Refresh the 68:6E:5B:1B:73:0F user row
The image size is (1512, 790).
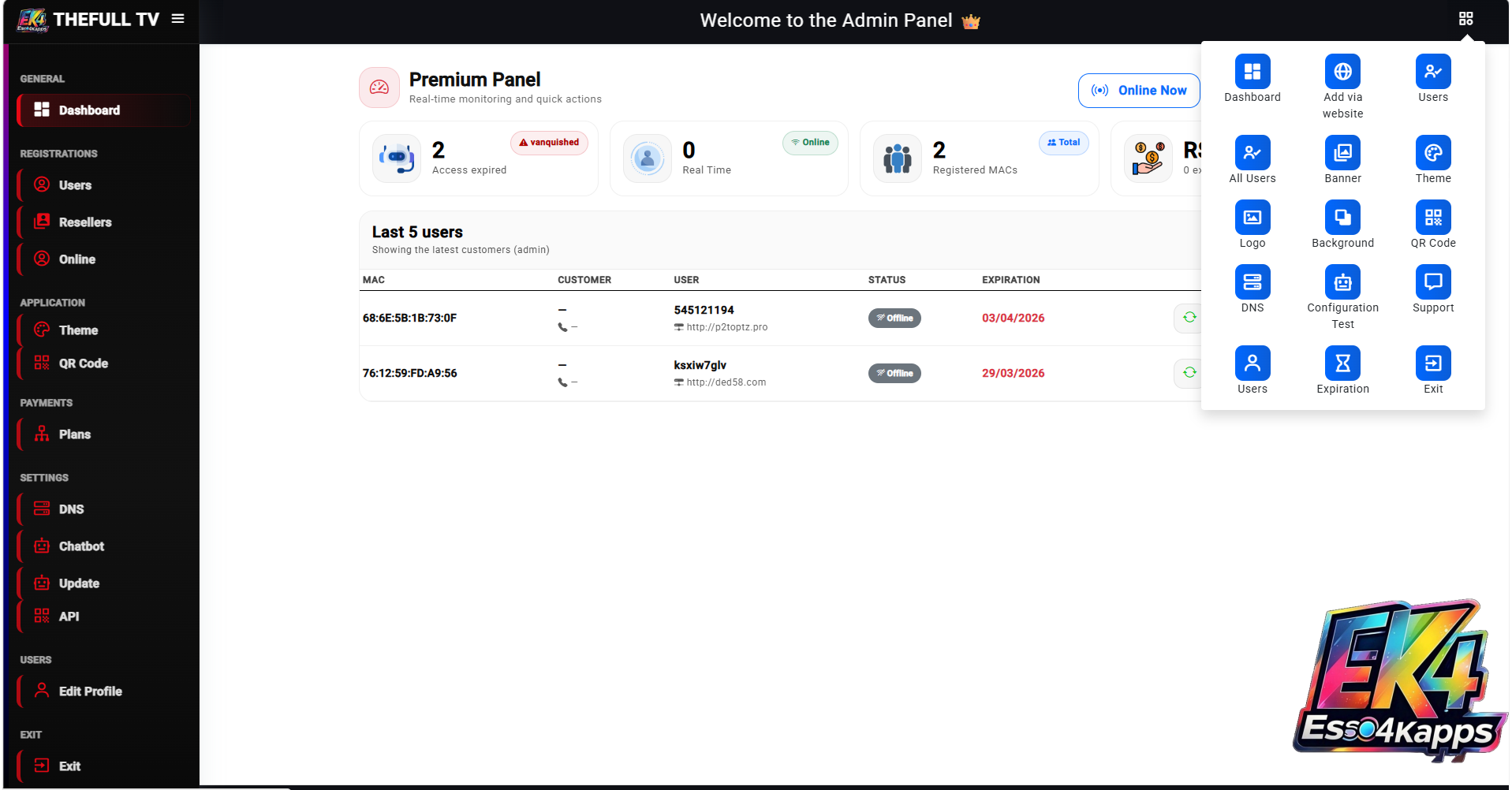[x=1189, y=318]
